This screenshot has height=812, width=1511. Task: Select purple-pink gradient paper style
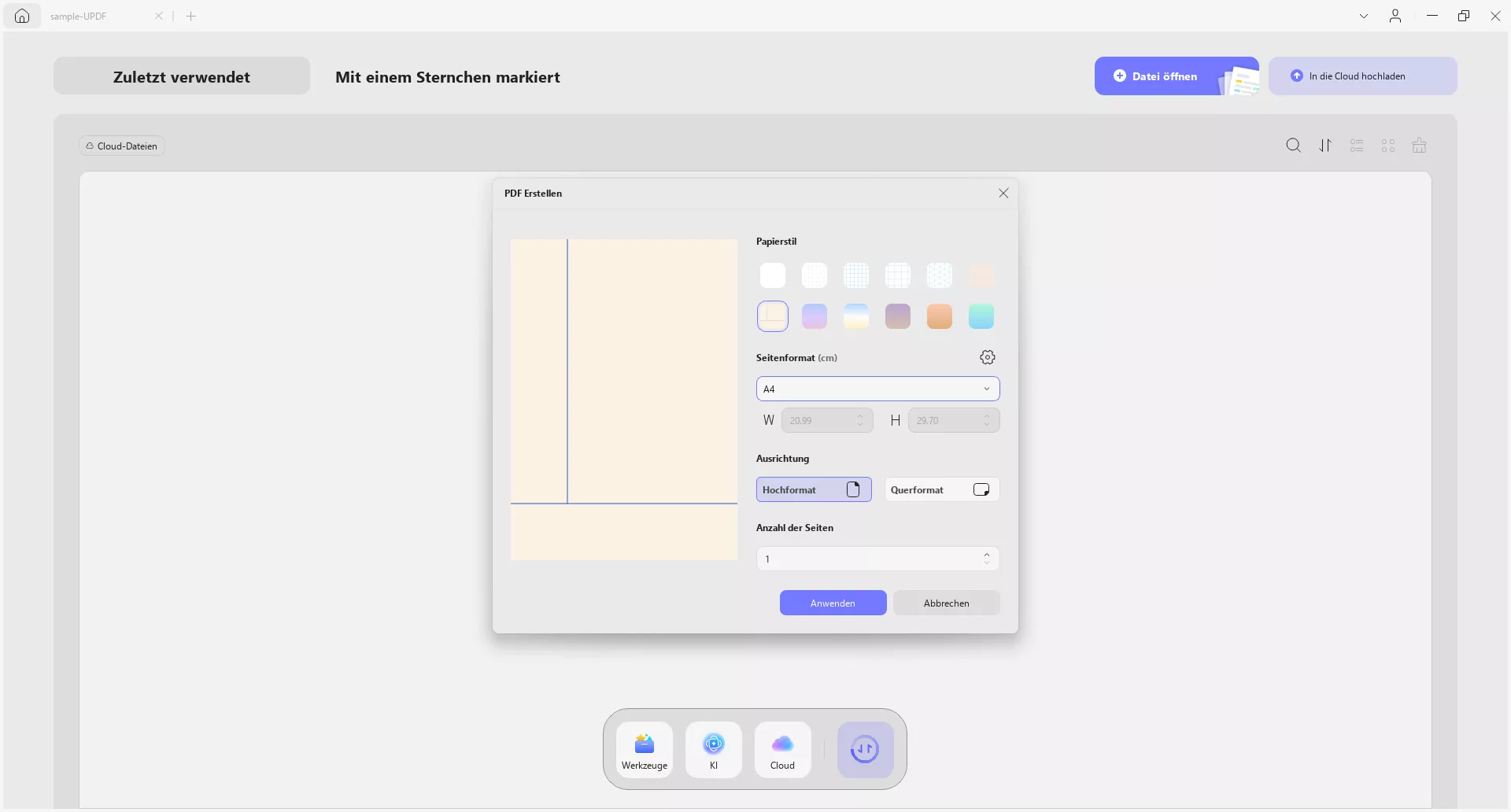pos(815,316)
